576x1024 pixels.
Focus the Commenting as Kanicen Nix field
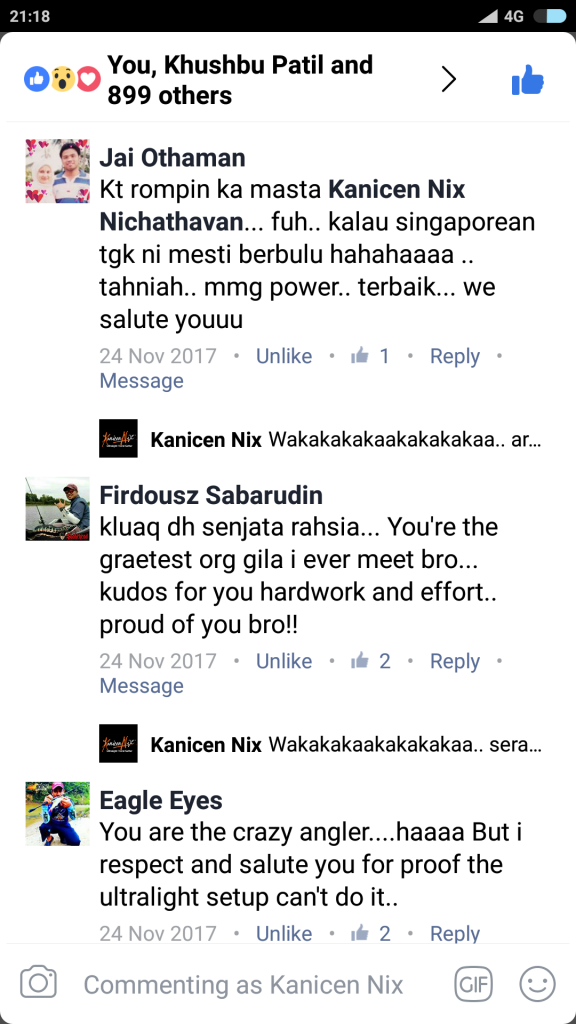point(243,984)
